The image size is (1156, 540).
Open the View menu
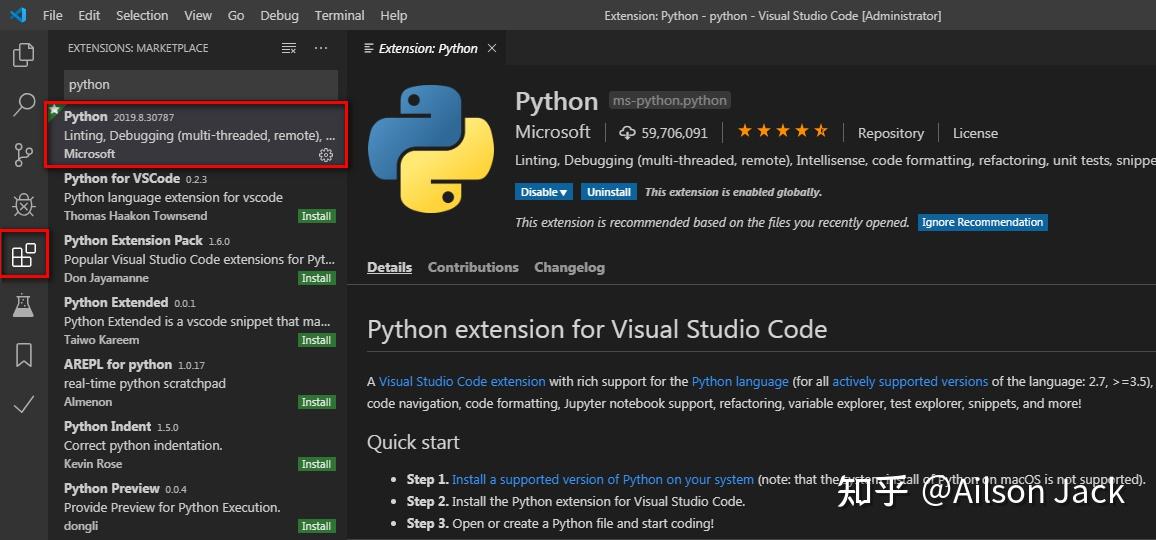click(198, 15)
